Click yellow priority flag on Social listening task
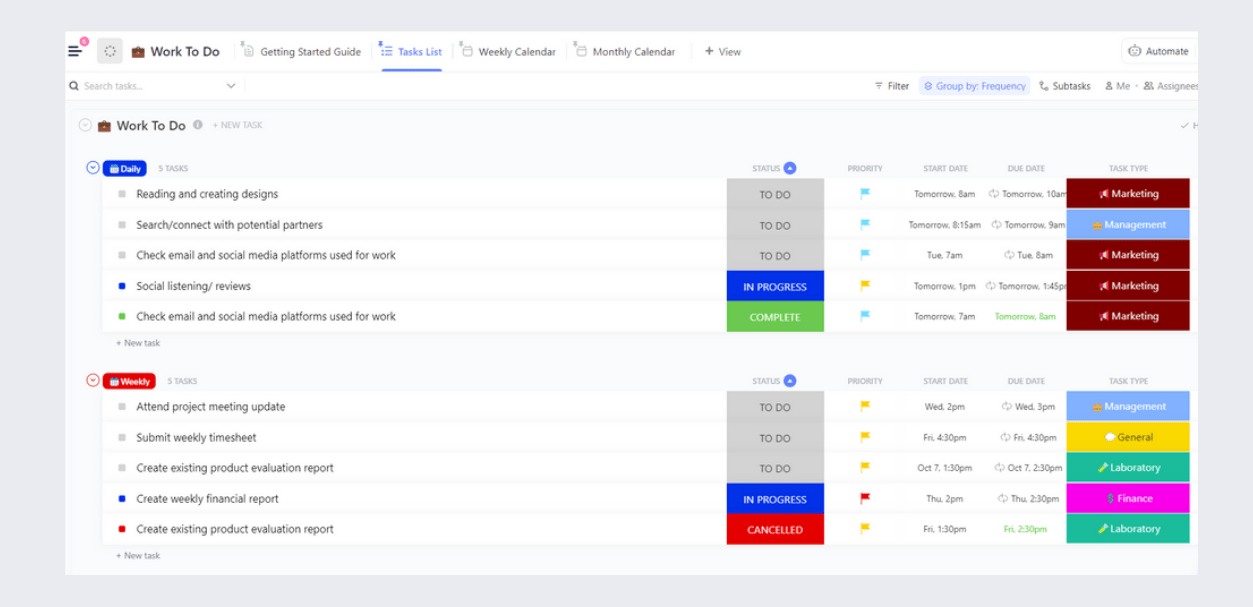Viewport: 1253px width, 607px height. (865, 286)
